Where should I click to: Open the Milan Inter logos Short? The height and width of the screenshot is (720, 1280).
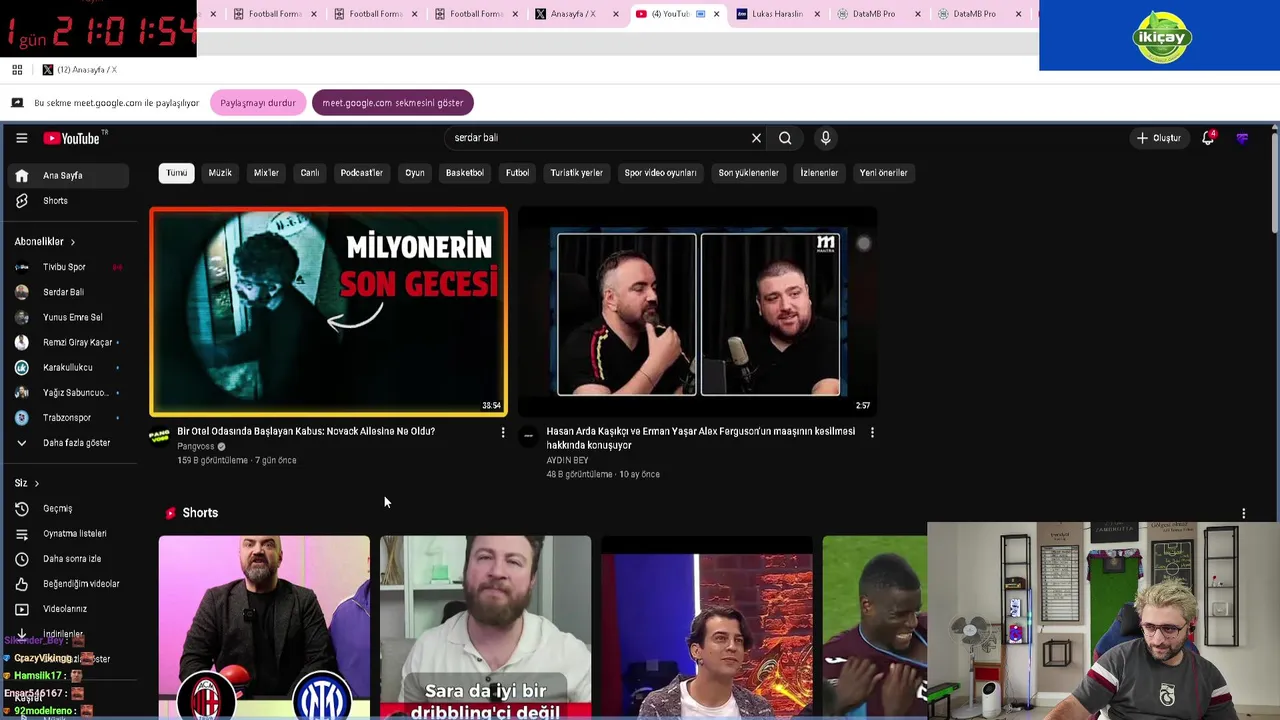(264, 627)
